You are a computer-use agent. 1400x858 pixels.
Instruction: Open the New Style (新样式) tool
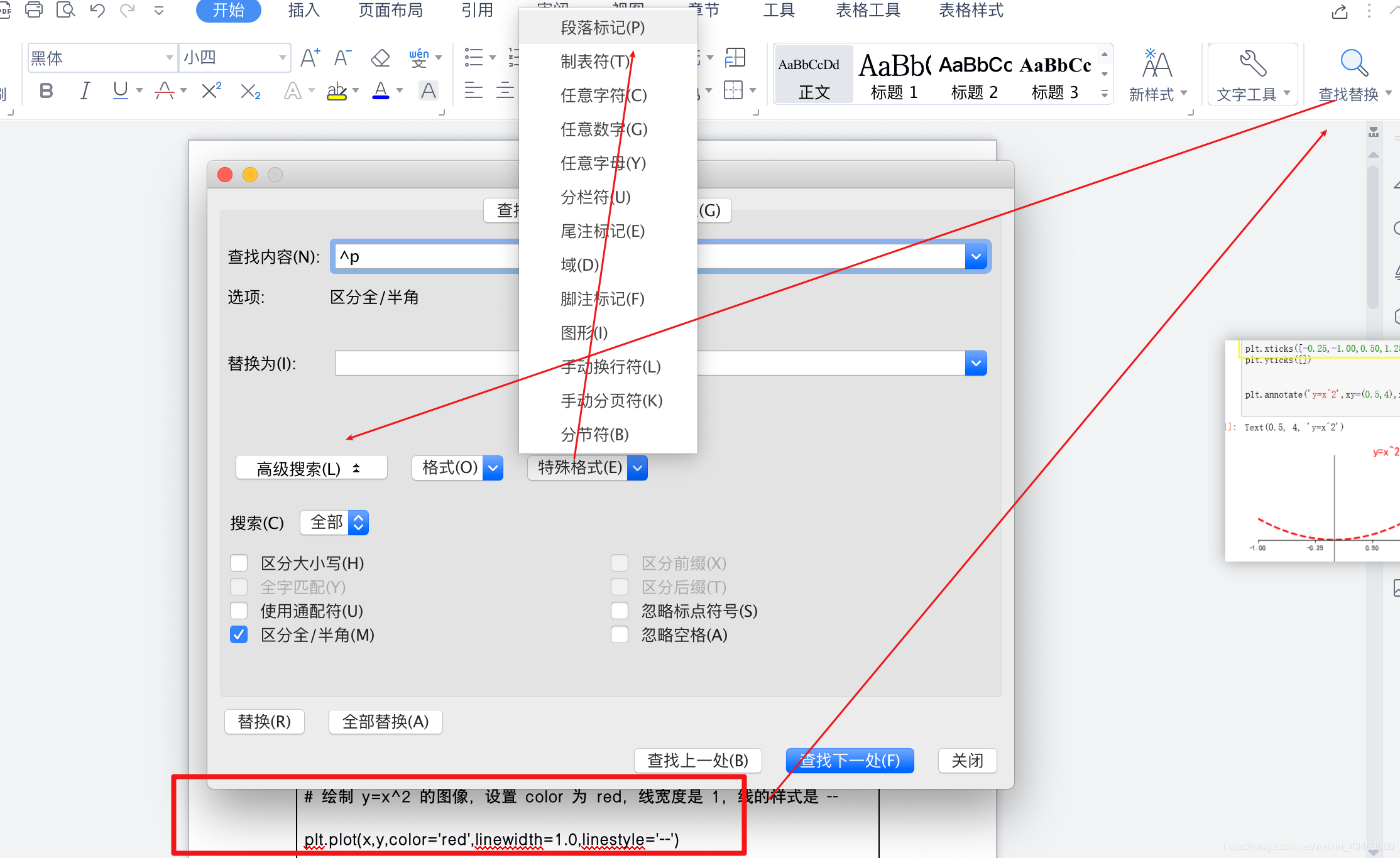1157,75
